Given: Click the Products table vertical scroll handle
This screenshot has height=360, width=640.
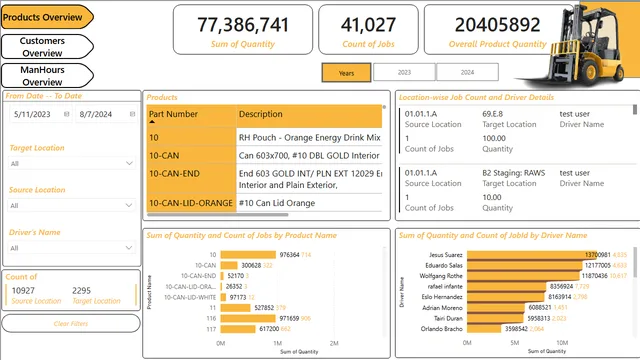Looking at the screenshot, I should tap(384, 107).
